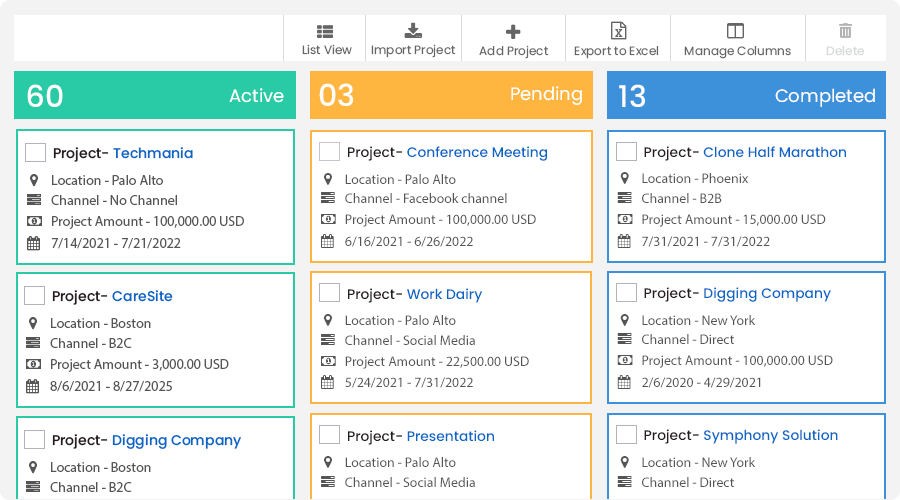Export projects to Excel
900x500 pixels.
tap(617, 32)
